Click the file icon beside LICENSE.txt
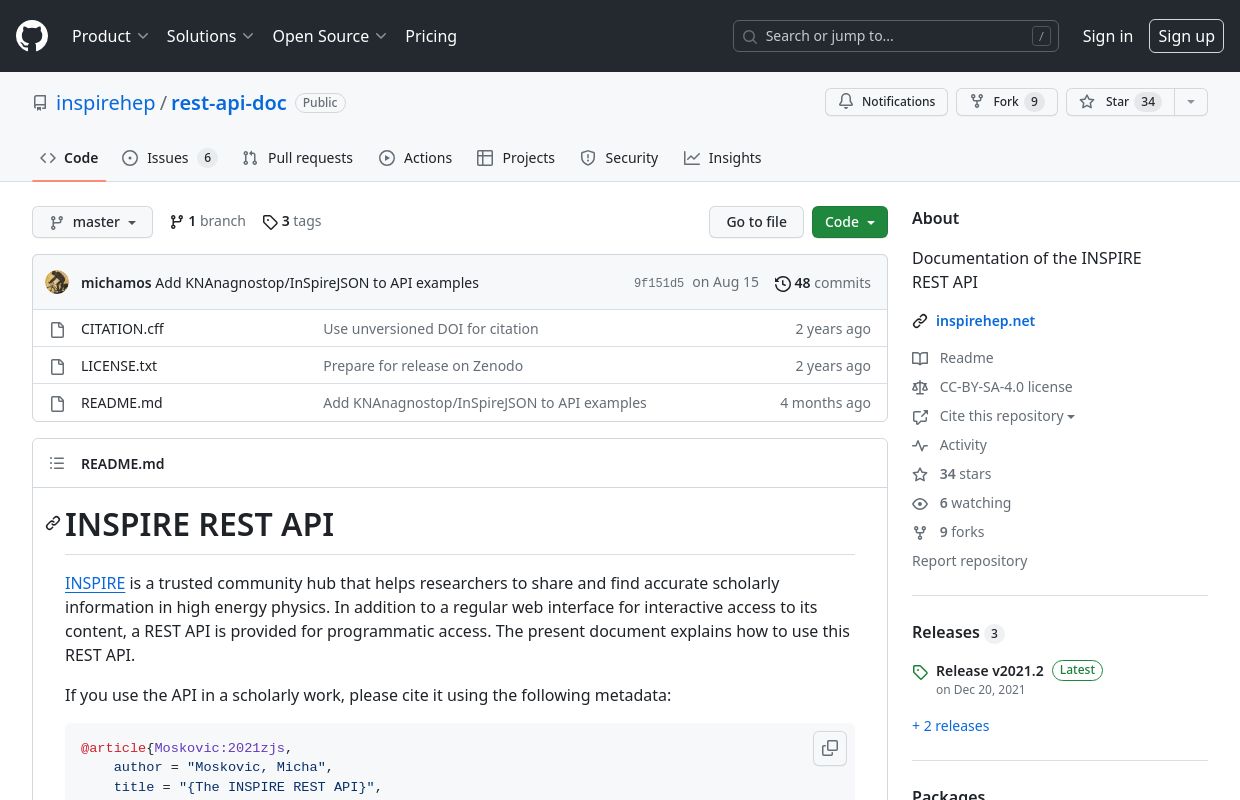The image size is (1240, 800). [x=57, y=366]
